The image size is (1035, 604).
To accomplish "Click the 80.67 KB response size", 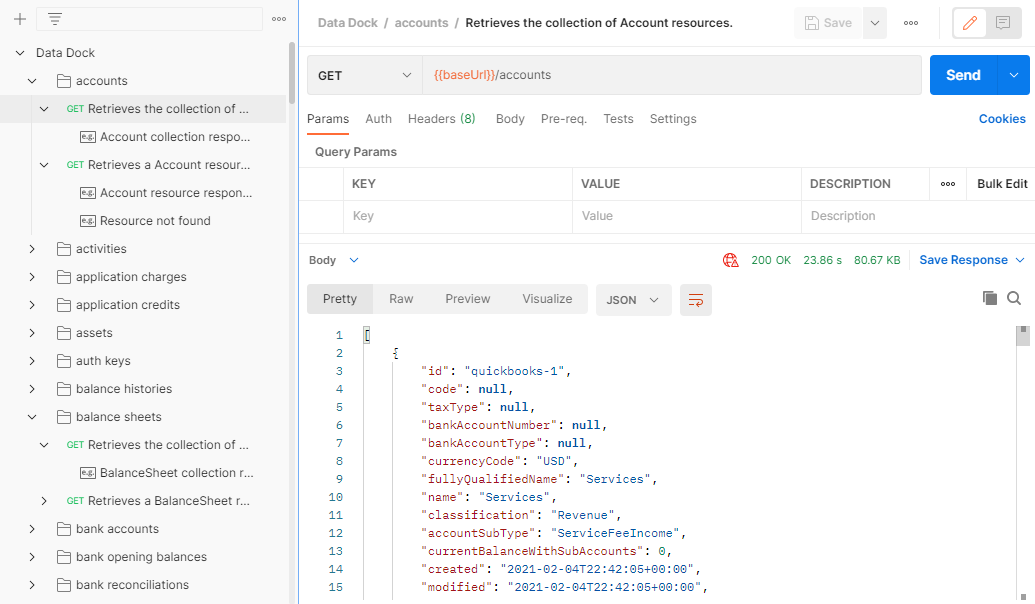I will pos(877,260).
